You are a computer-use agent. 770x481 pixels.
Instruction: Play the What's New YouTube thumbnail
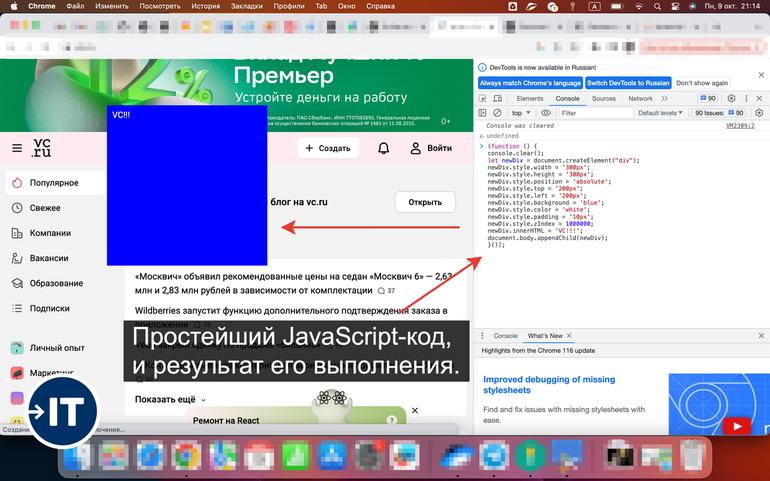737,426
